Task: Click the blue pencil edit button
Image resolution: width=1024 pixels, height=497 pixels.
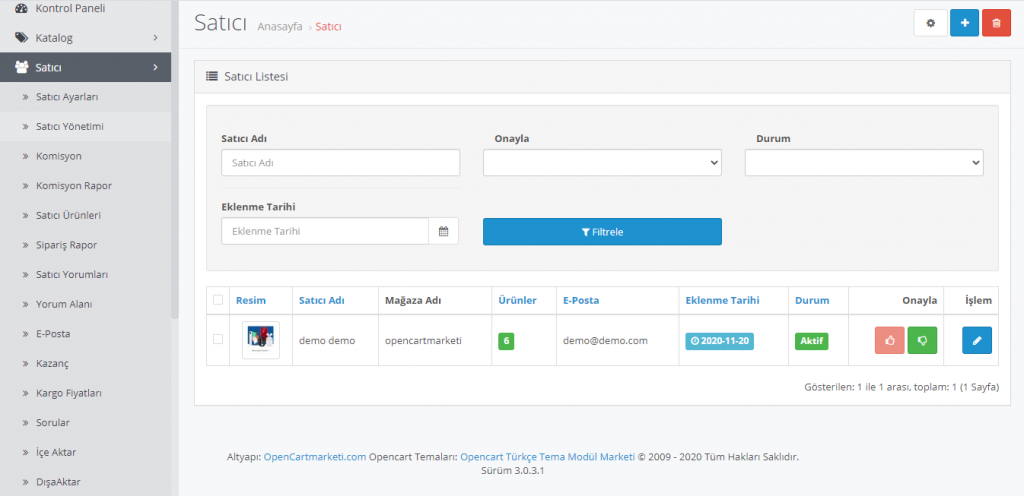Action: tap(977, 341)
